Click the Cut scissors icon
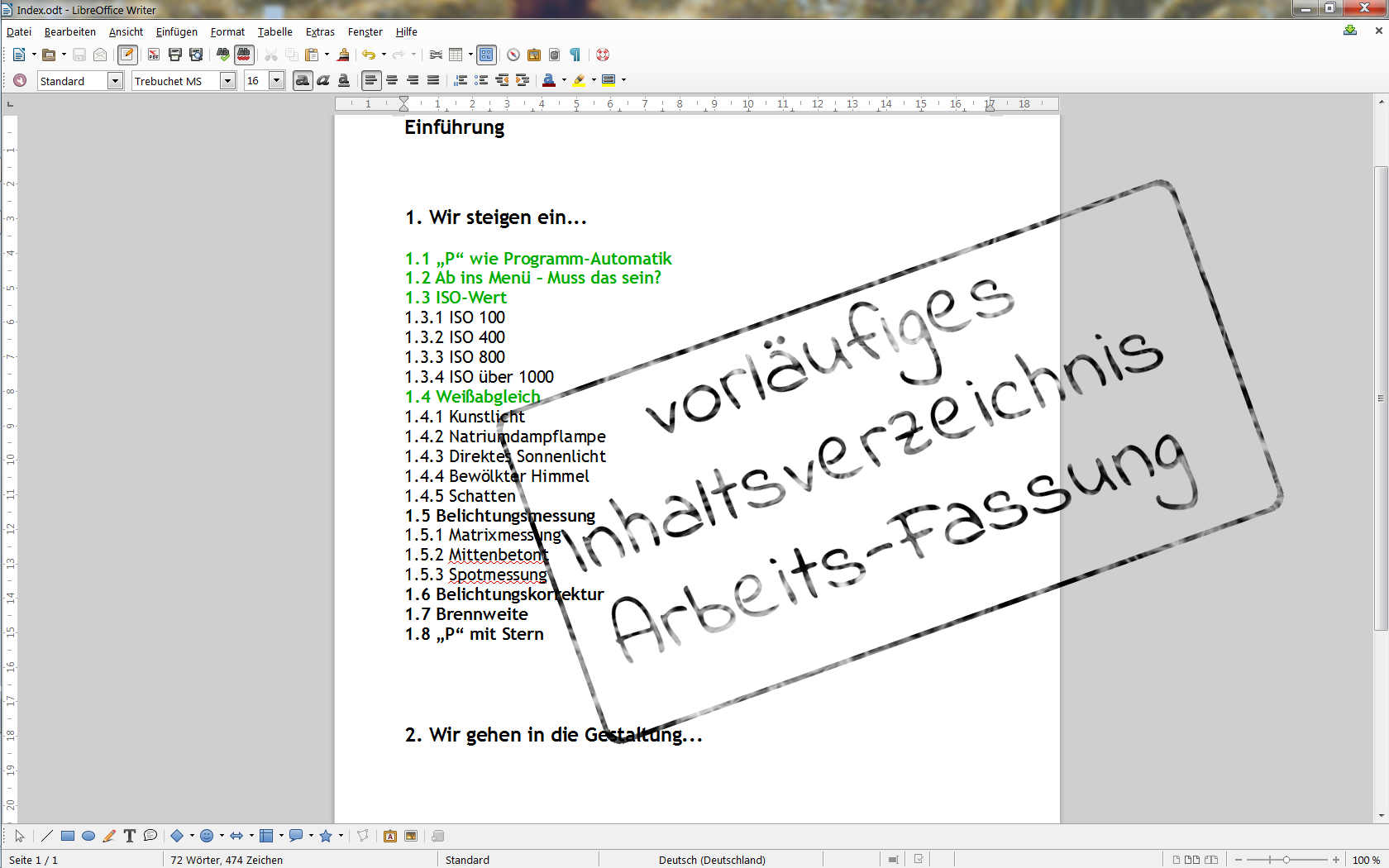The height and width of the screenshot is (868, 1389). (271, 55)
